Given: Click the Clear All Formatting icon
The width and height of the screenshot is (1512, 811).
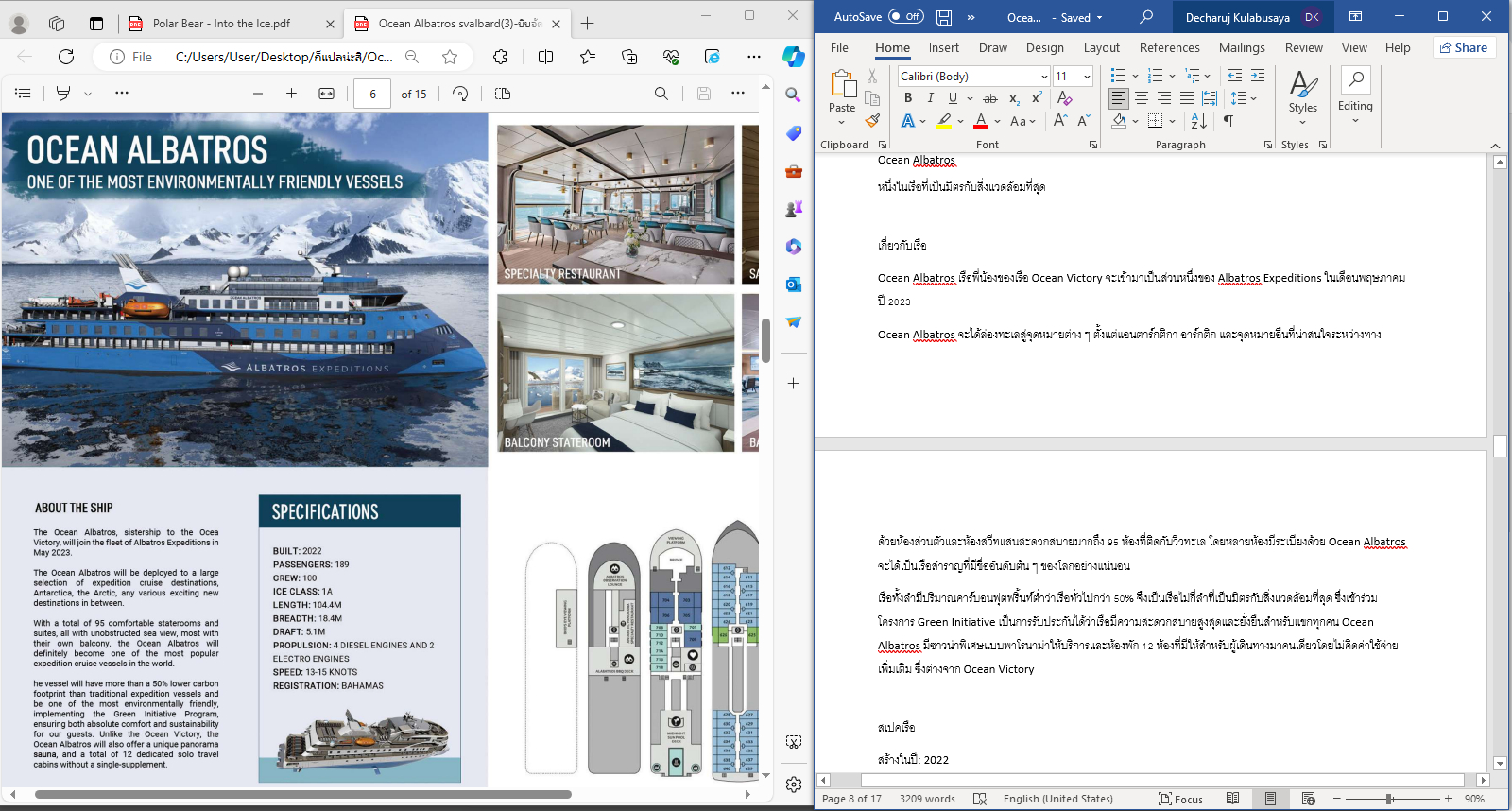Looking at the screenshot, I should (x=1065, y=98).
